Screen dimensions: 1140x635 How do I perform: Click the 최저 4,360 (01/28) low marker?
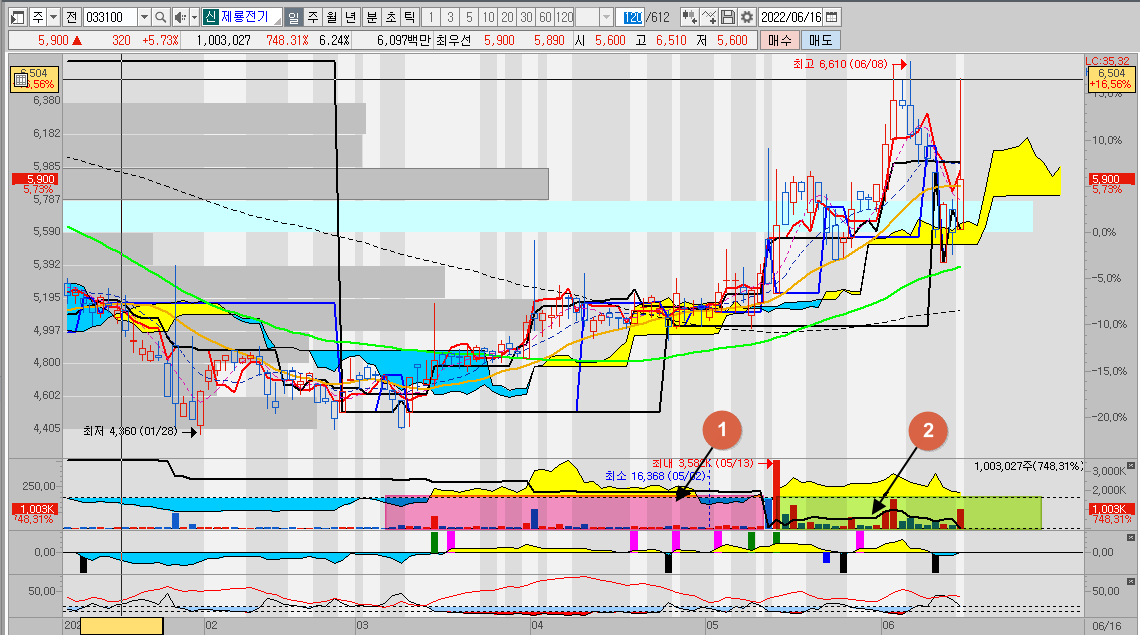pyautogui.click(x=130, y=431)
